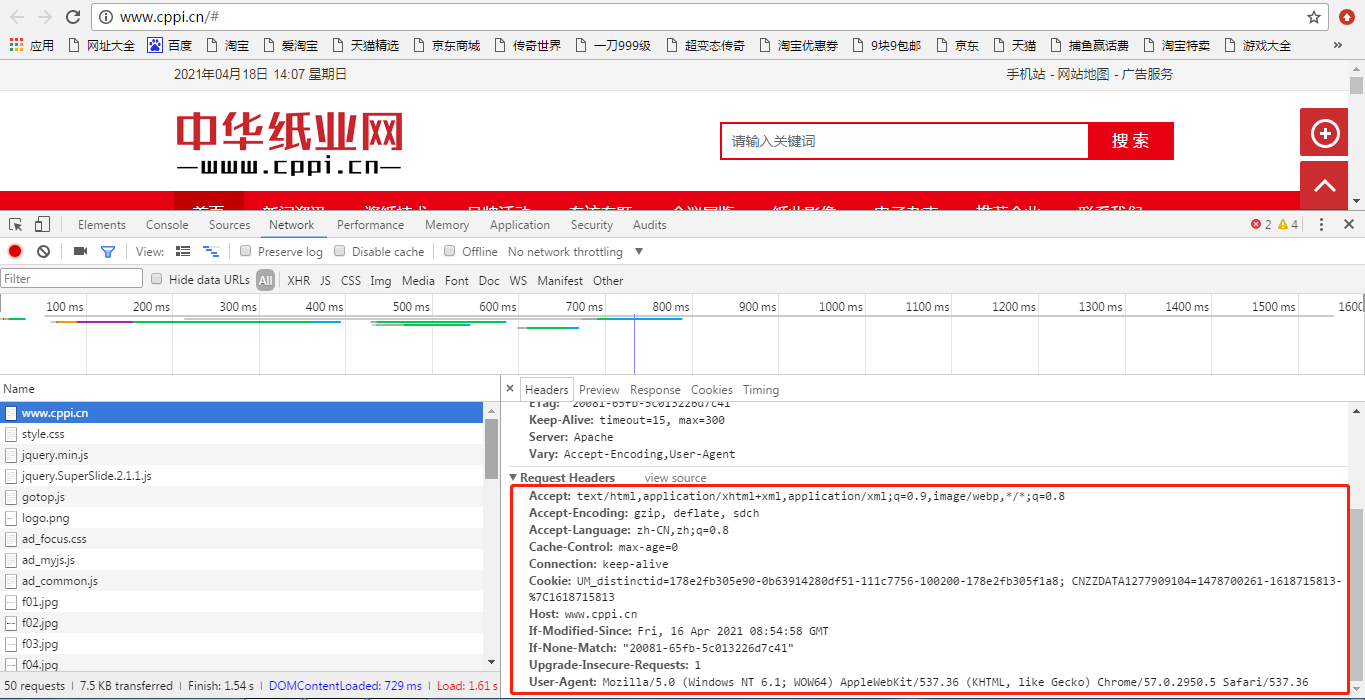
Task: Filter requests by Img
Action: 381,280
